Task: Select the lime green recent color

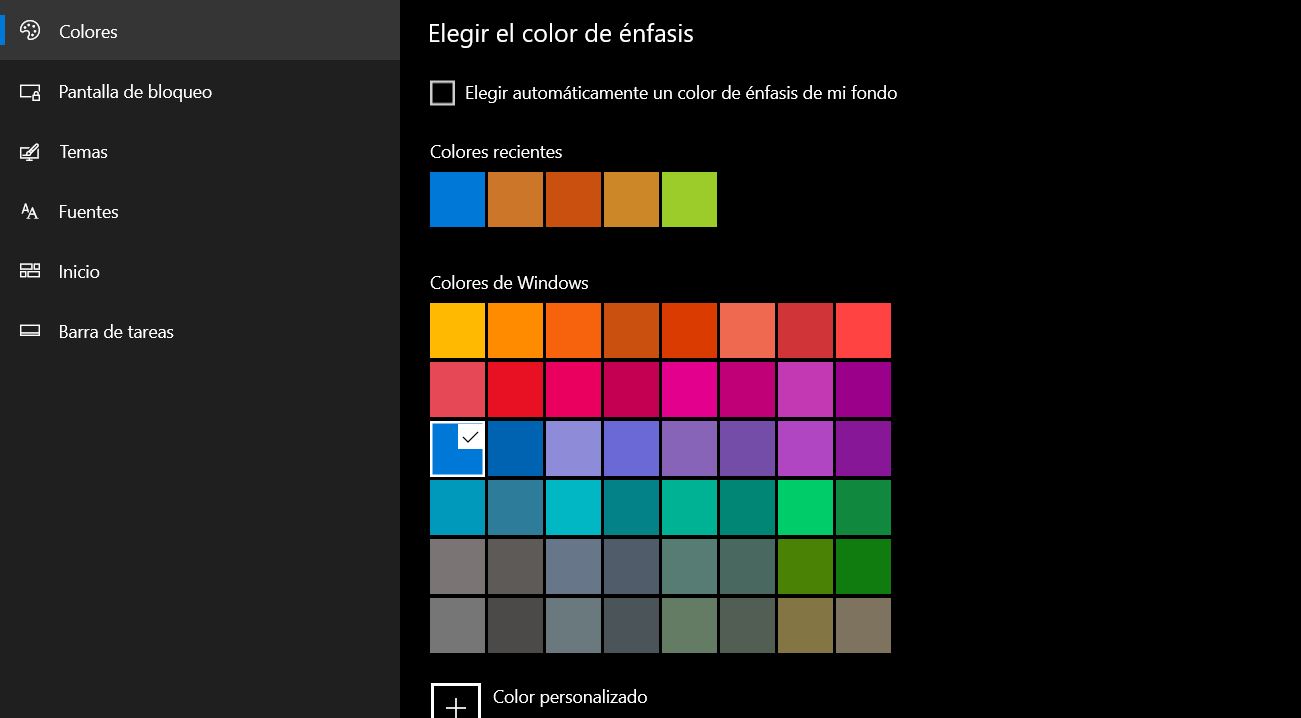Action: (x=689, y=199)
